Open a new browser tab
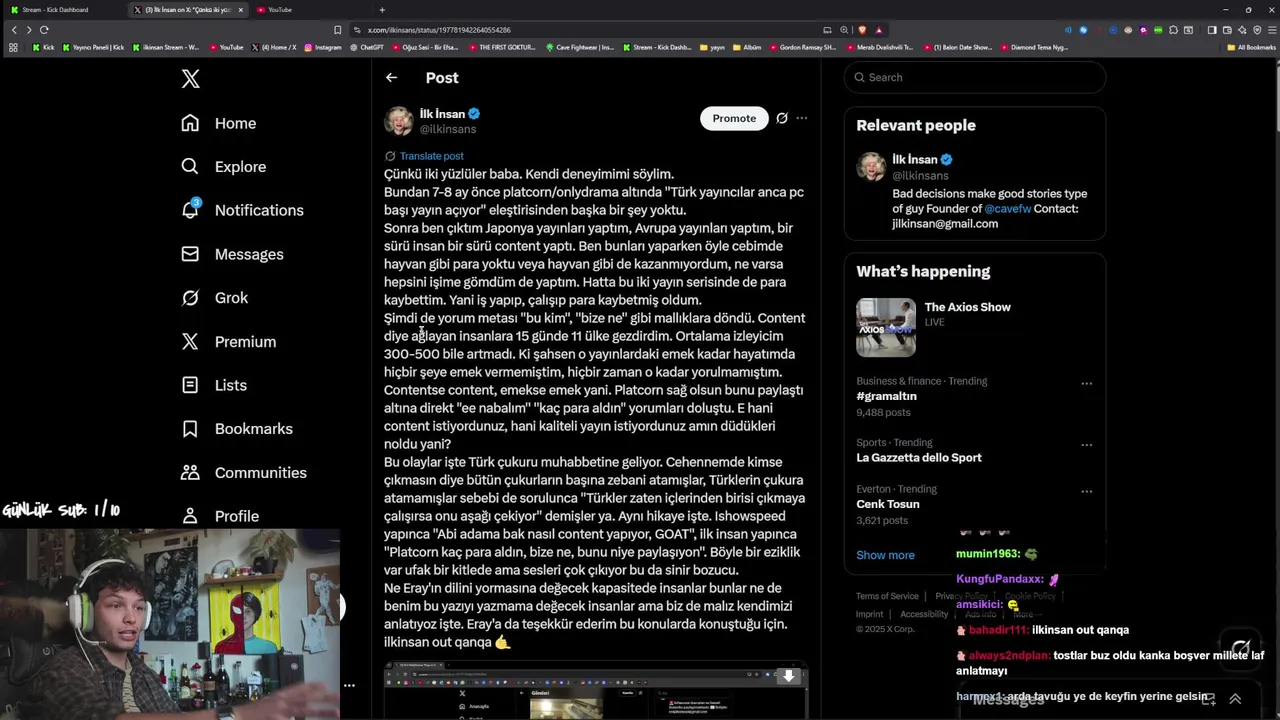 [381, 10]
